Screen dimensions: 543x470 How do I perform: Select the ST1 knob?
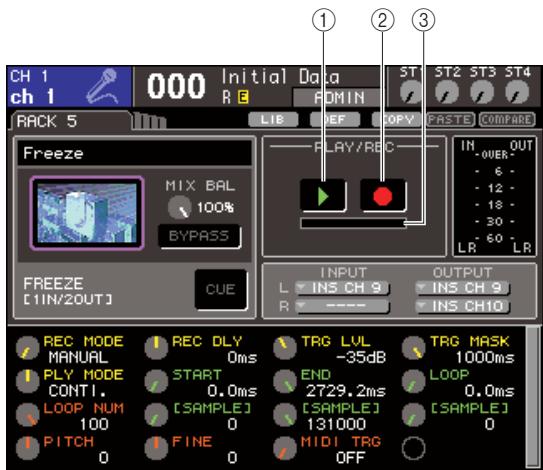point(411,92)
